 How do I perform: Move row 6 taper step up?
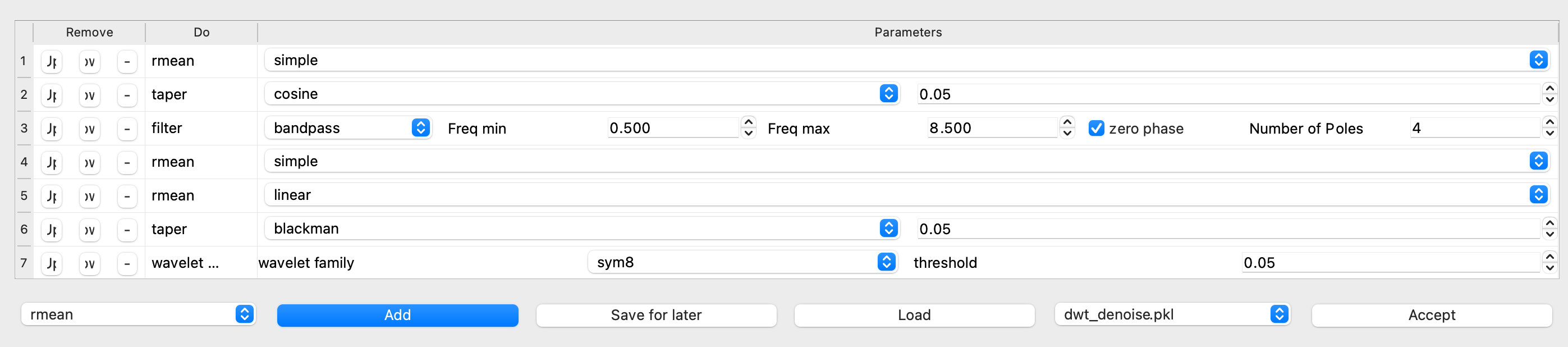coord(52,230)
